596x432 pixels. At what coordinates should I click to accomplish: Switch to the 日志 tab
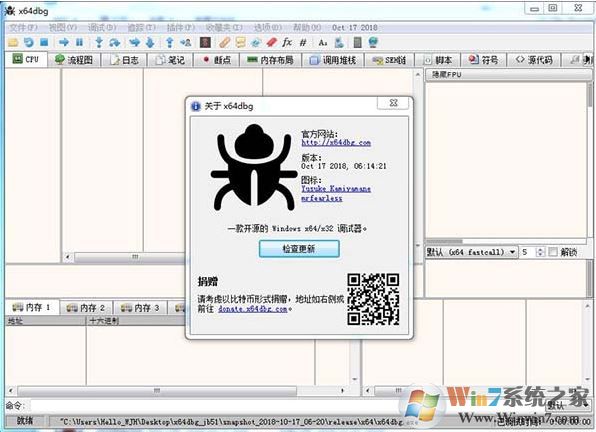pos(125,60)
